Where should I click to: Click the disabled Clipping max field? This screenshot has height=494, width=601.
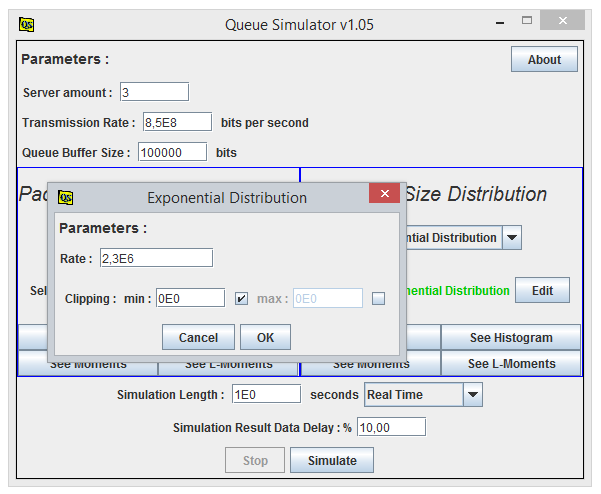point(328,298)
